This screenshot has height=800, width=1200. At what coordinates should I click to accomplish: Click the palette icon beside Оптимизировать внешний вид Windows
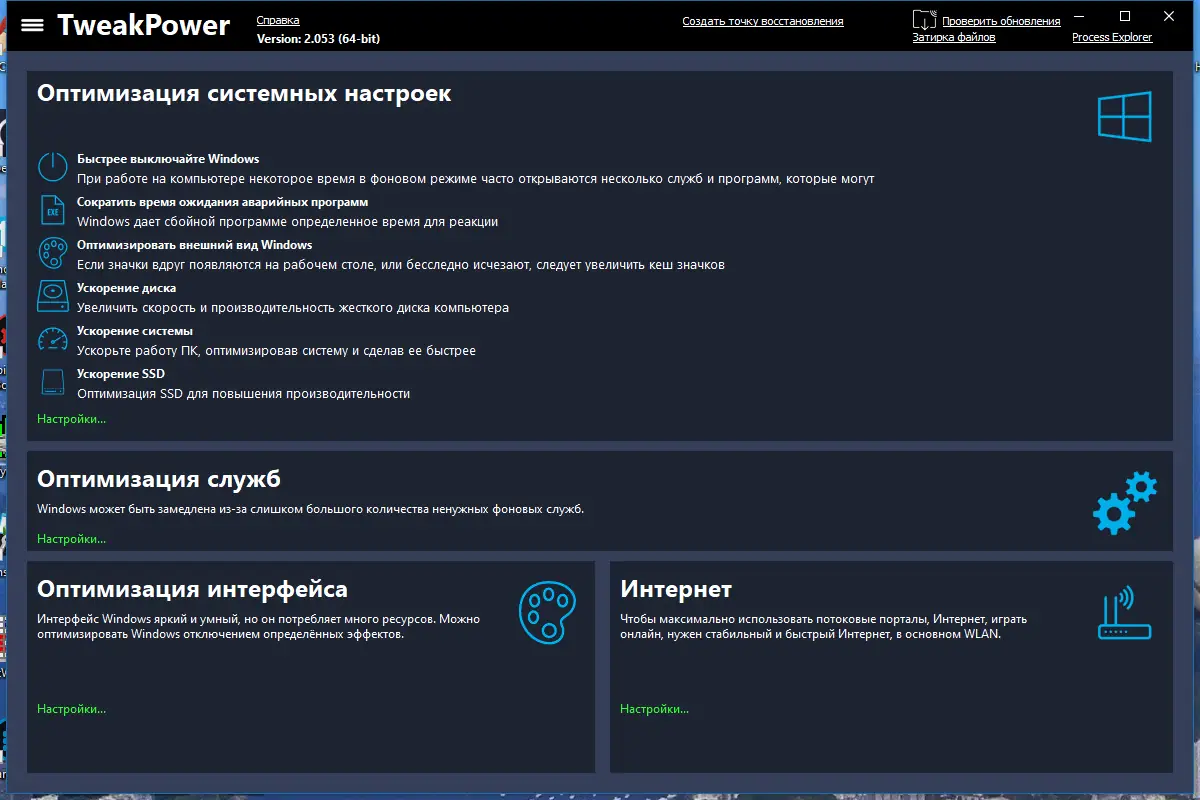click(x=52, y=253)
